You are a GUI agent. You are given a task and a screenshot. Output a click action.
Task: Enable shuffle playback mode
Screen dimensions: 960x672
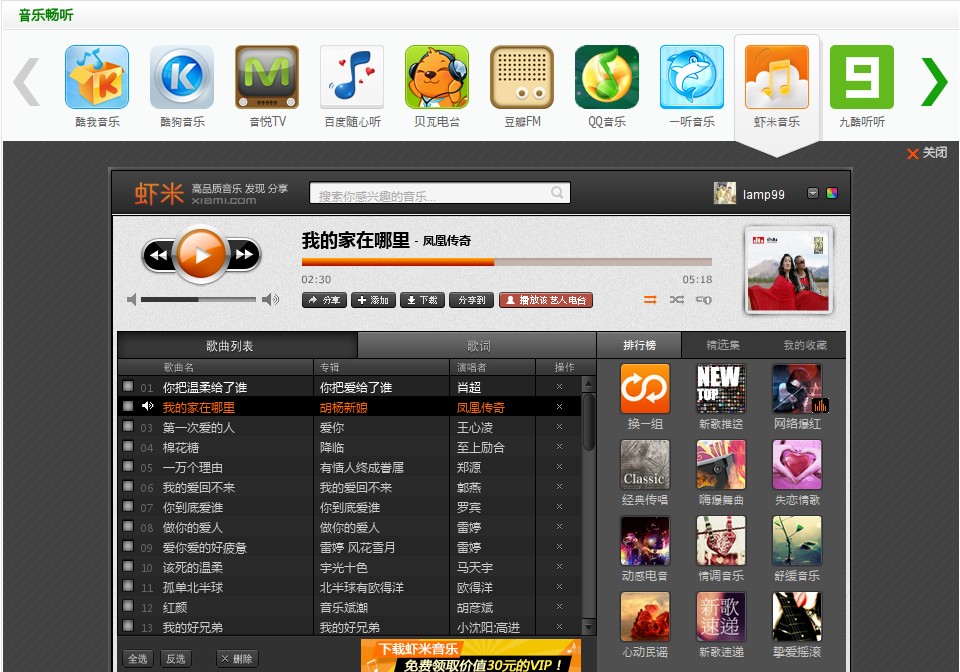pyautogui.click(x=677, y=299)
